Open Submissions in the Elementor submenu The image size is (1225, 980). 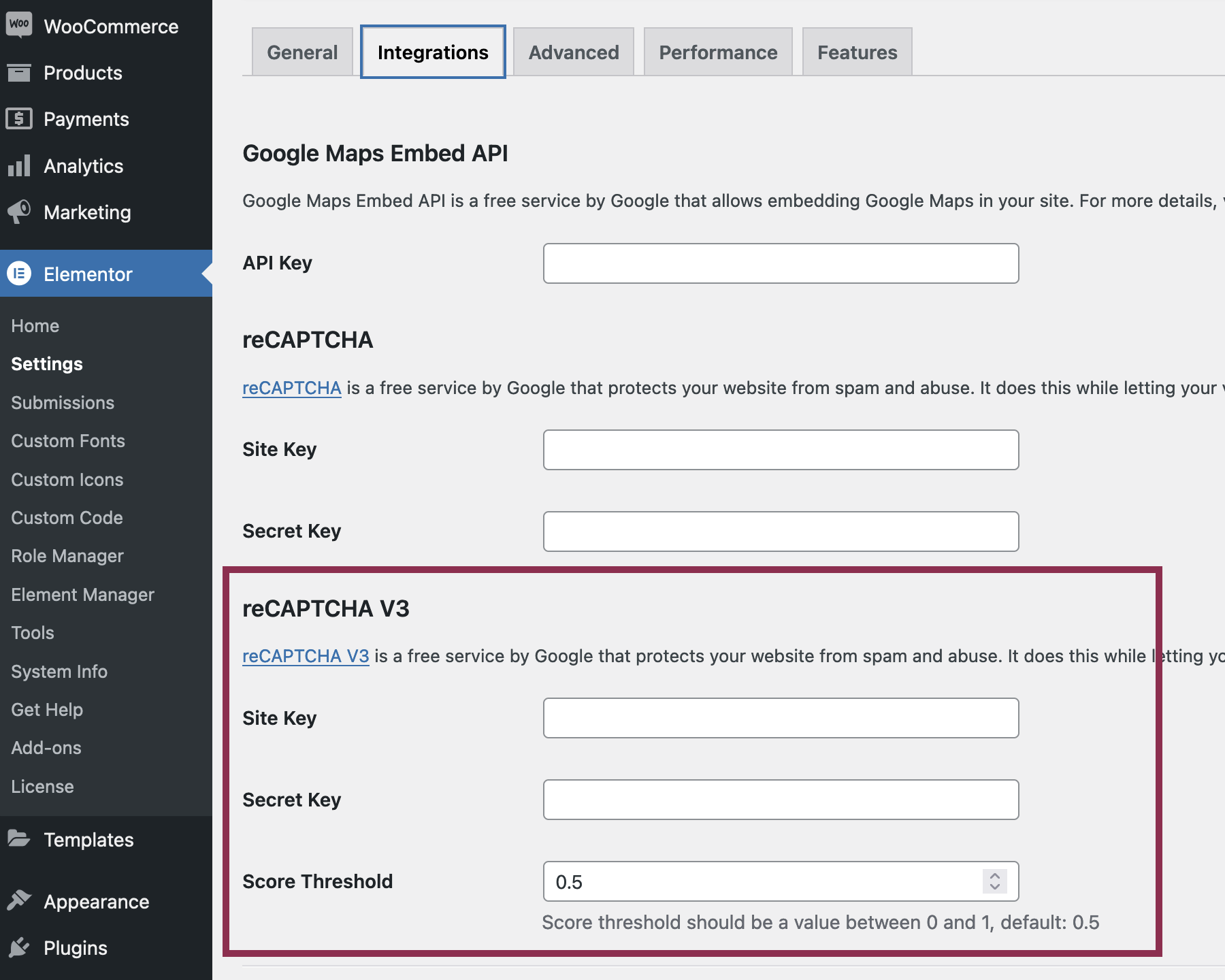pyautogui.click(x=63, y=403)
